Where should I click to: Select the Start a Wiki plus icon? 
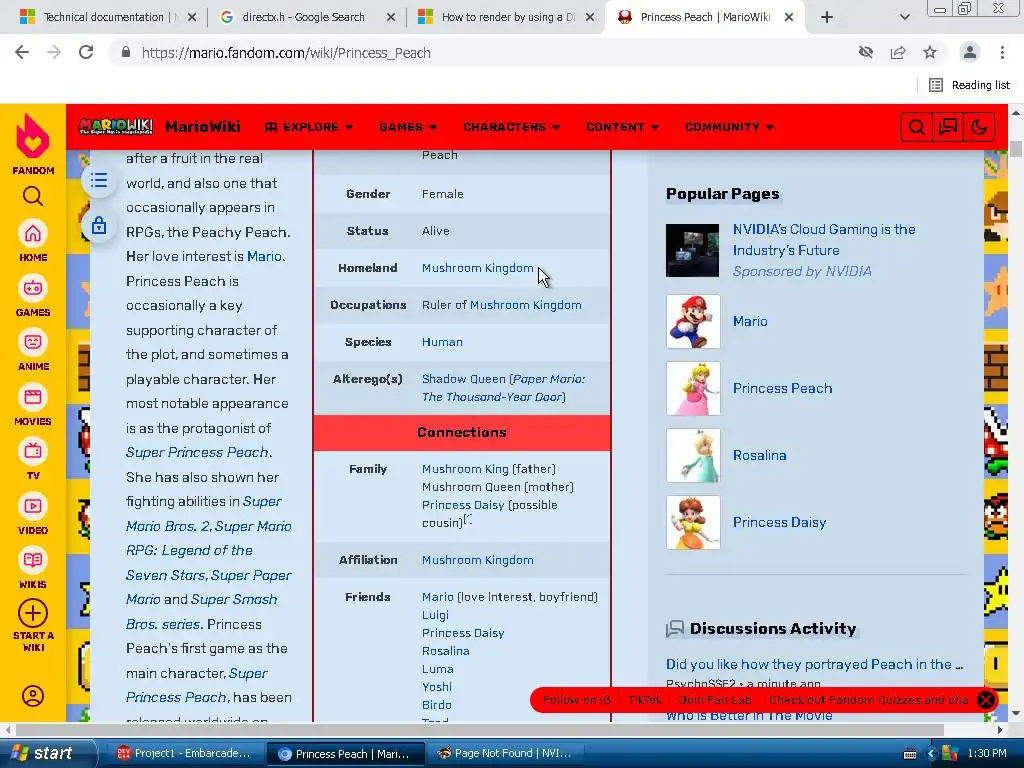click(33, 613)
